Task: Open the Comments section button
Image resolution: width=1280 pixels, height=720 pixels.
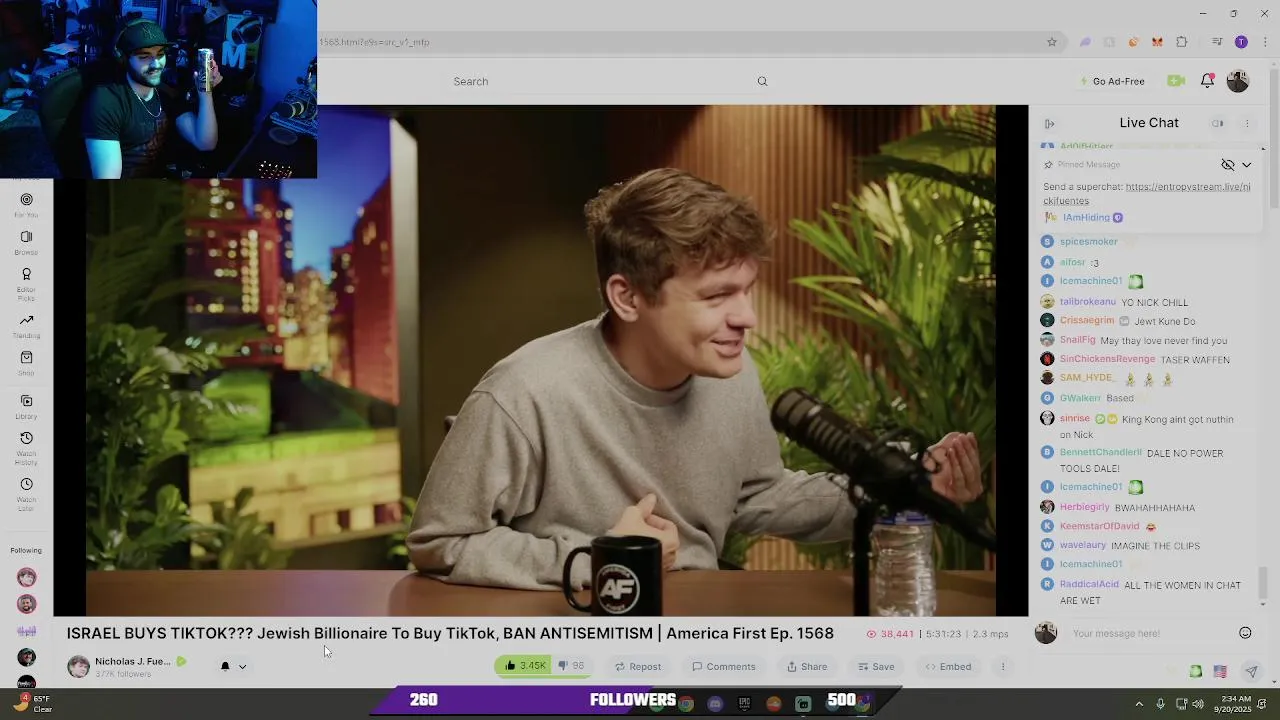Action: pos(723,666)
